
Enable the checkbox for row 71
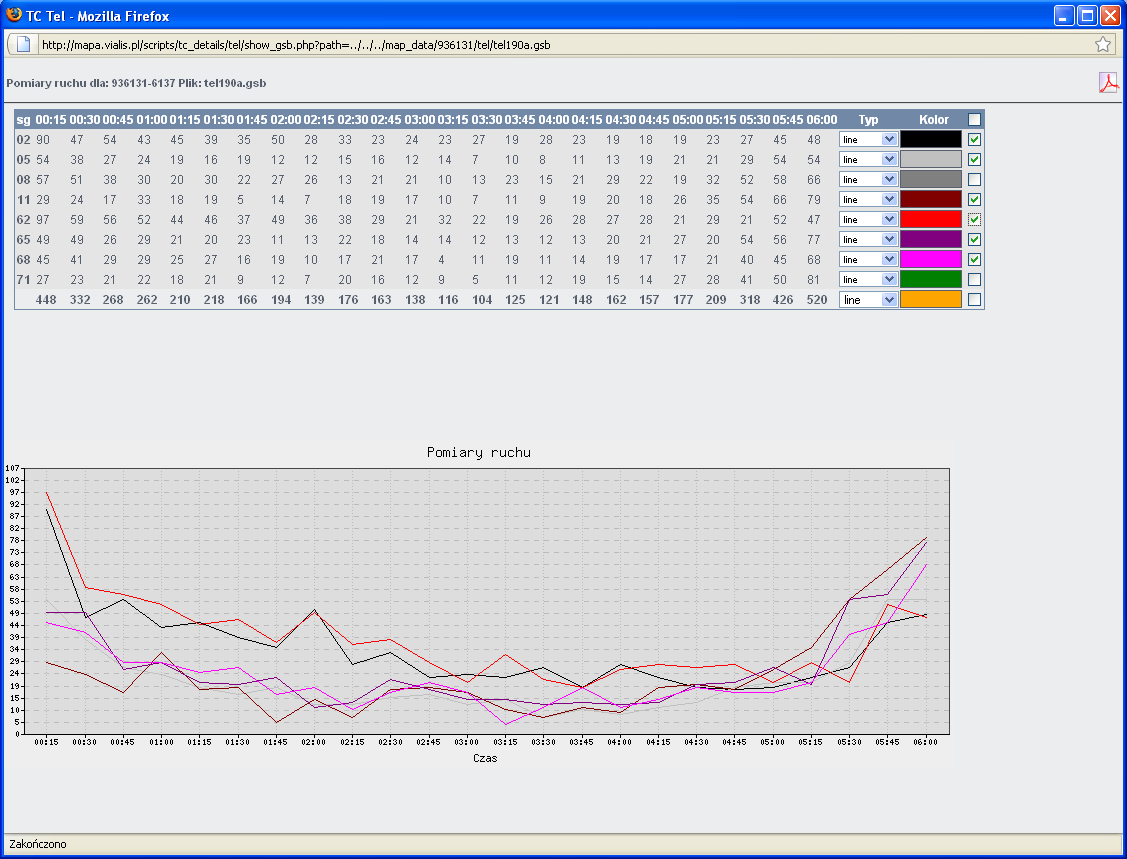click(x=974, y=280)
